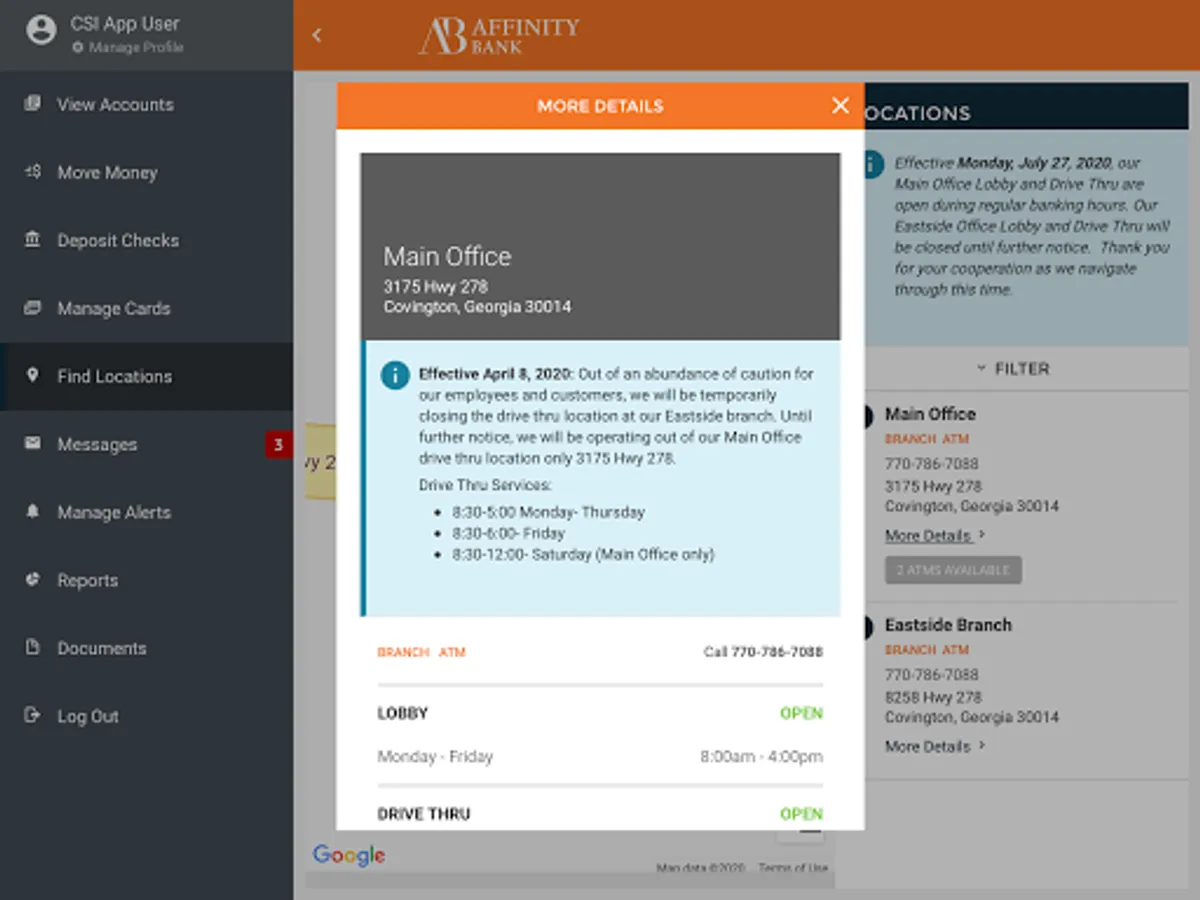Expand More Details for Eastside Branch

[929, 746]
